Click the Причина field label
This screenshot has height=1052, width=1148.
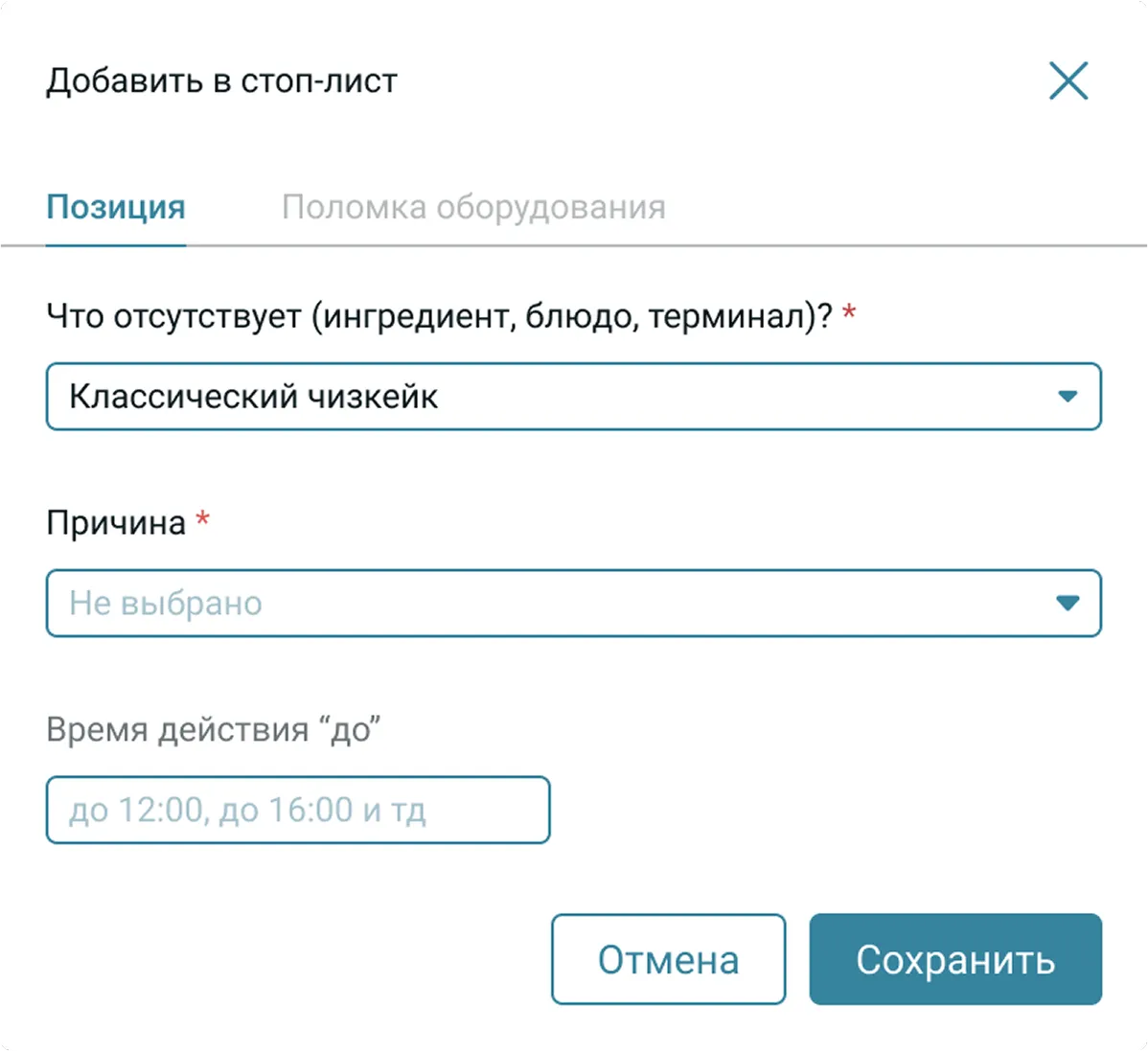tap(116, 523)
